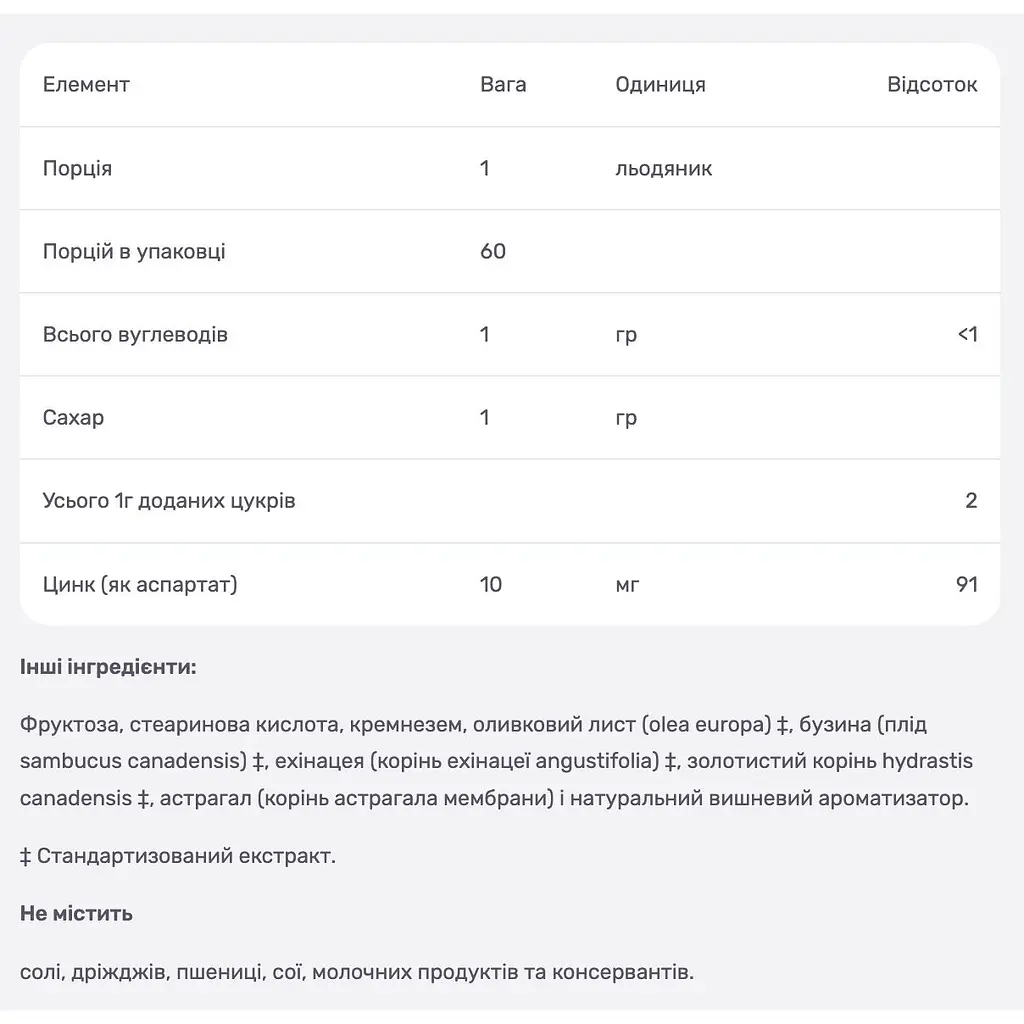Viewport: 1024px width, 1024px height.
Task: Click the Елемент column header
Action: pyautogui.click(x=86, y=85)
